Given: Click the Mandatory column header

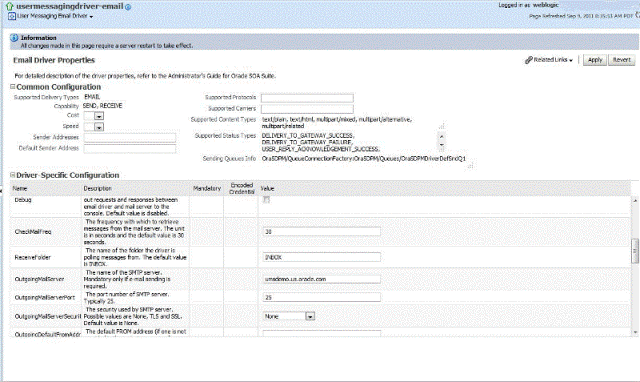Looking at the screenshot, I should [207, 189].
